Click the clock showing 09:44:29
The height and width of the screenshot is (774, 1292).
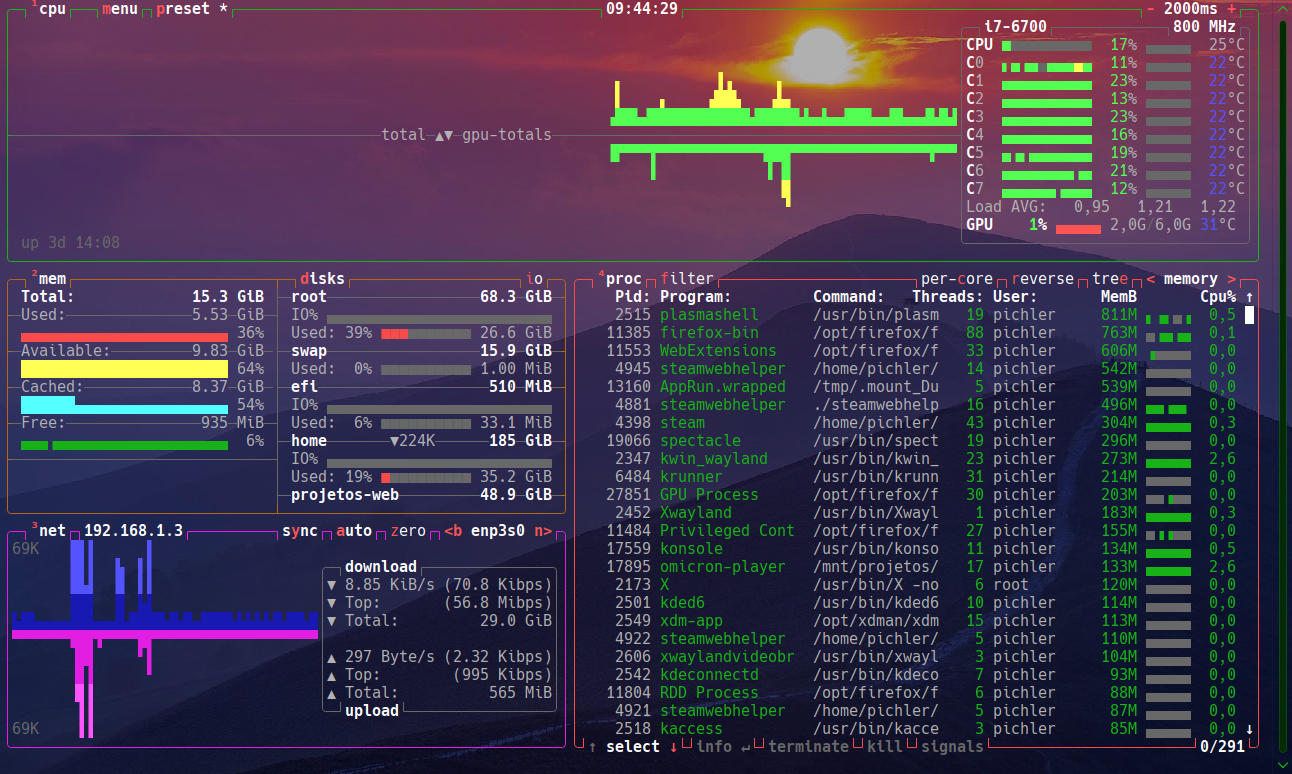point(642,9)
